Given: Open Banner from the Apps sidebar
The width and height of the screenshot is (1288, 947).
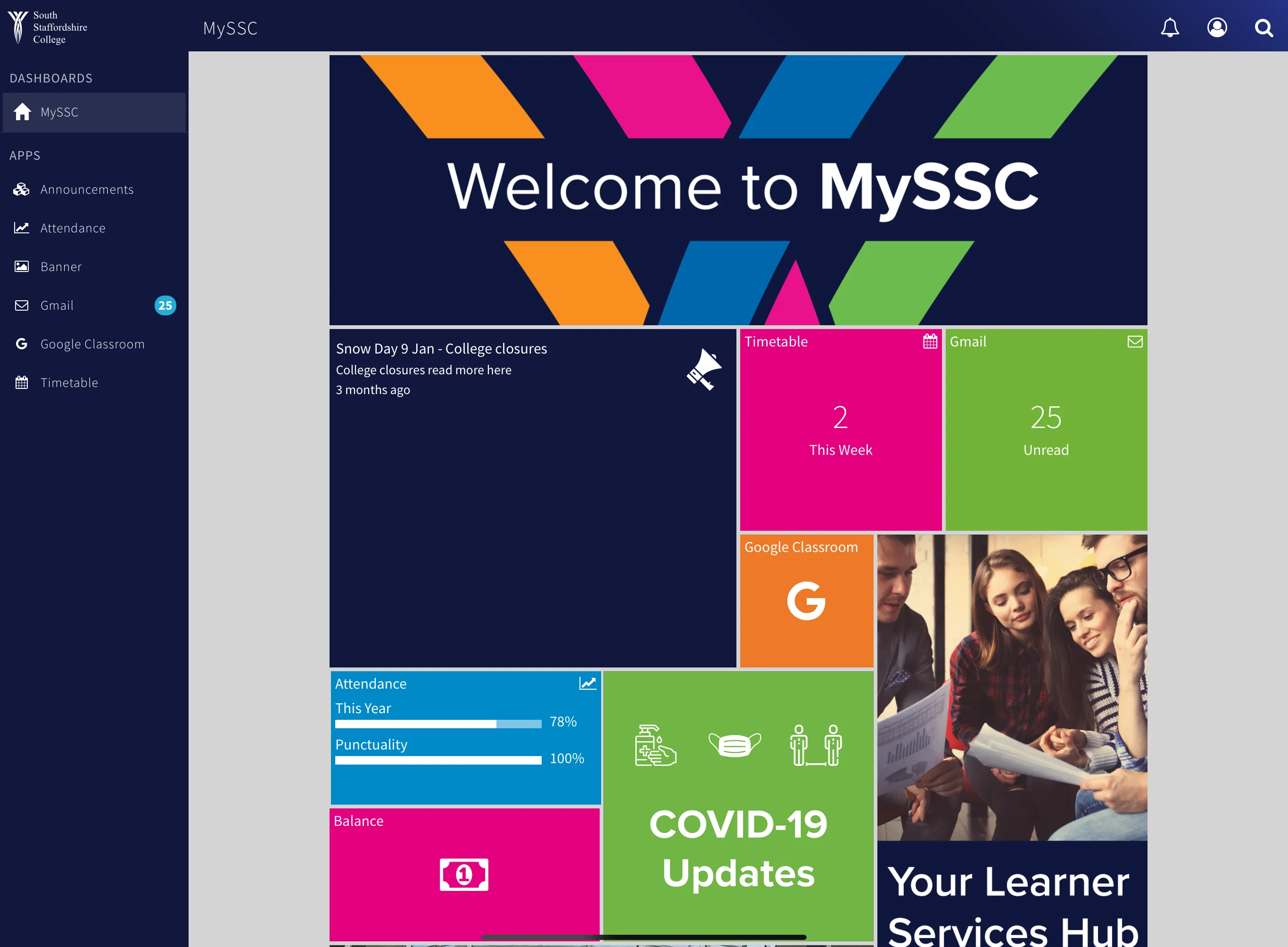Looking at the screenshot, I should [x=61, y=266].
